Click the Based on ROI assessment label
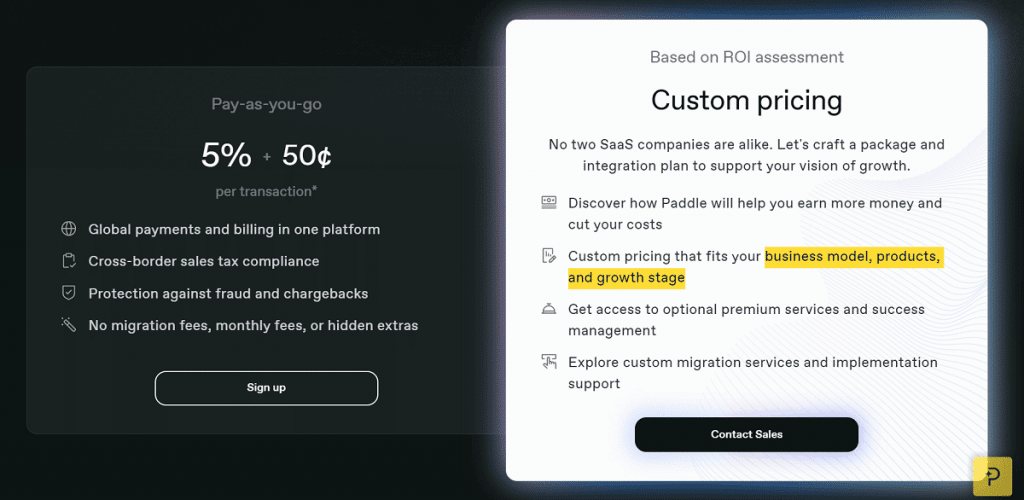This screenshot has height=500, width=1024. [746, 57]
